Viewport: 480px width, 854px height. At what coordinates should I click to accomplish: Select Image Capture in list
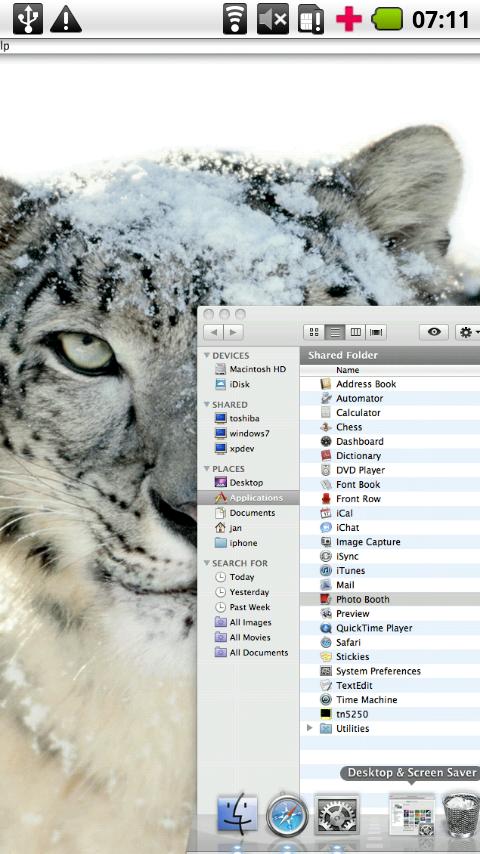click(390, 542)
